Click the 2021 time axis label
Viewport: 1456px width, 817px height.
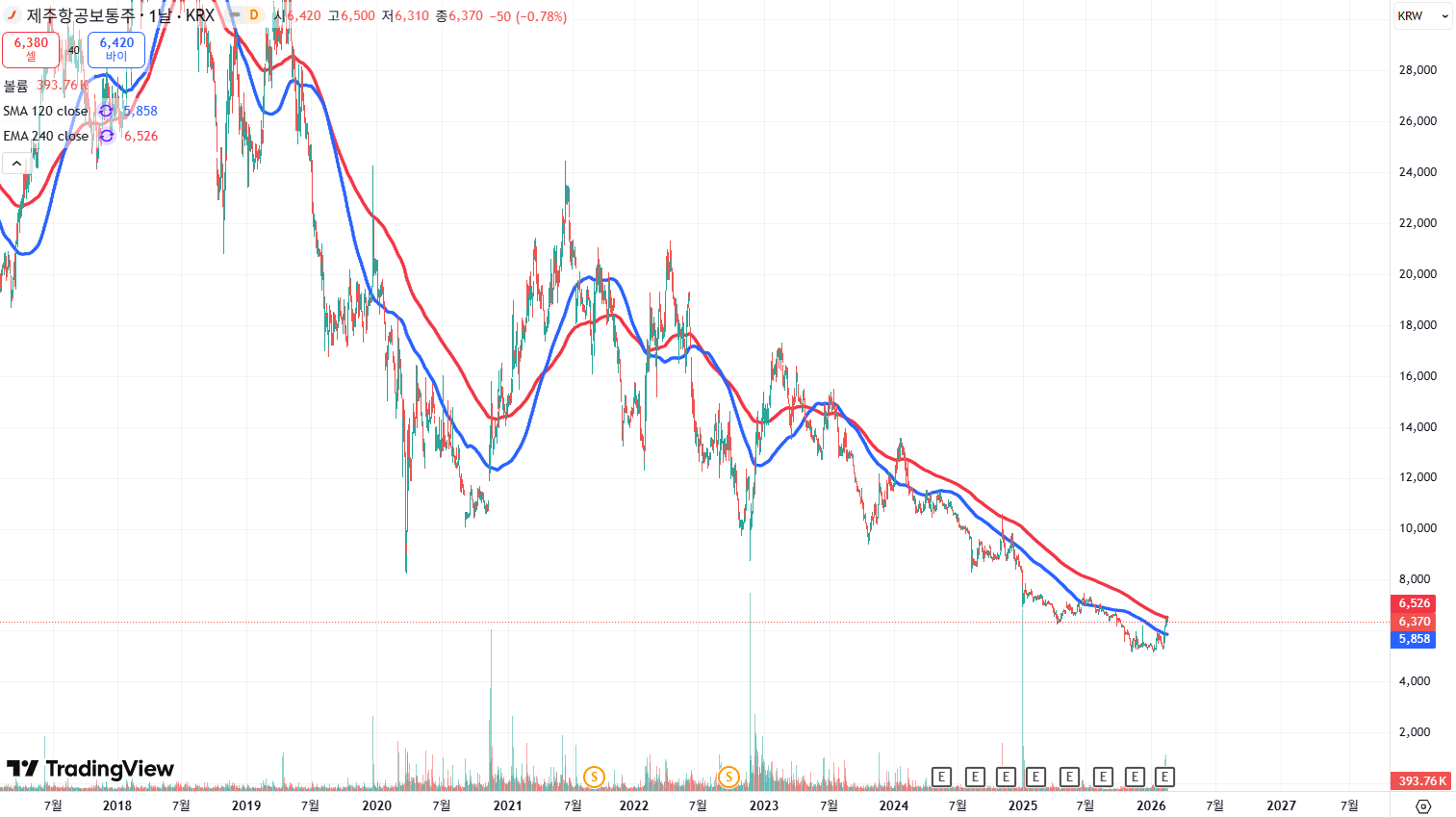[x=507, y=805]
